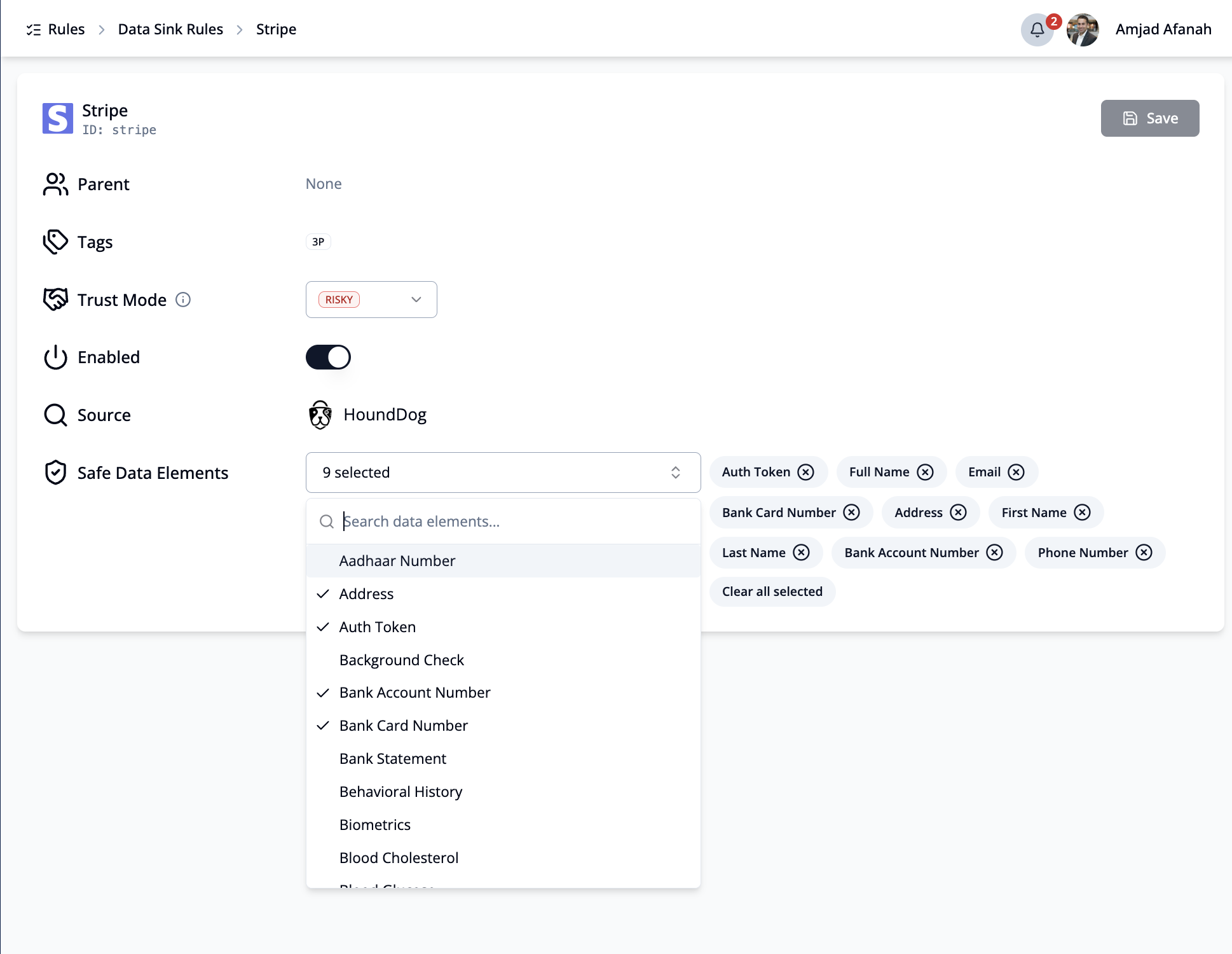
Task: Remove the Email chip
Action: [x=1016, y=472]
